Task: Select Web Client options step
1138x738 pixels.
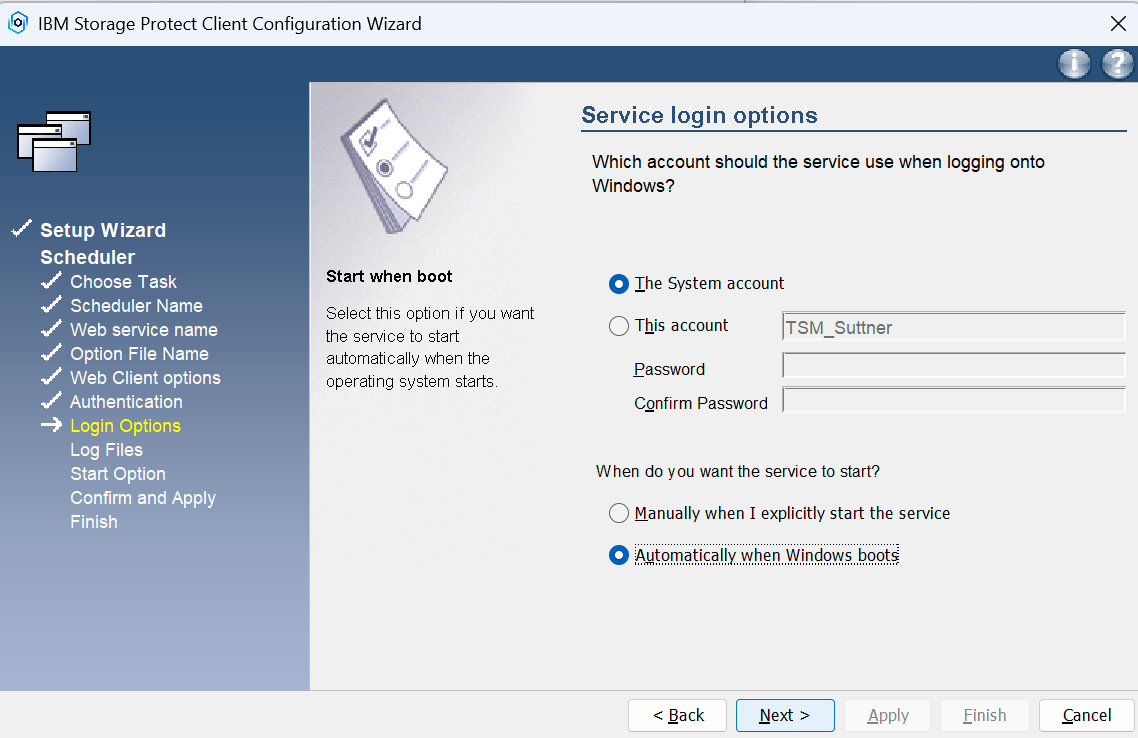Action: click(x=145, y=378)
